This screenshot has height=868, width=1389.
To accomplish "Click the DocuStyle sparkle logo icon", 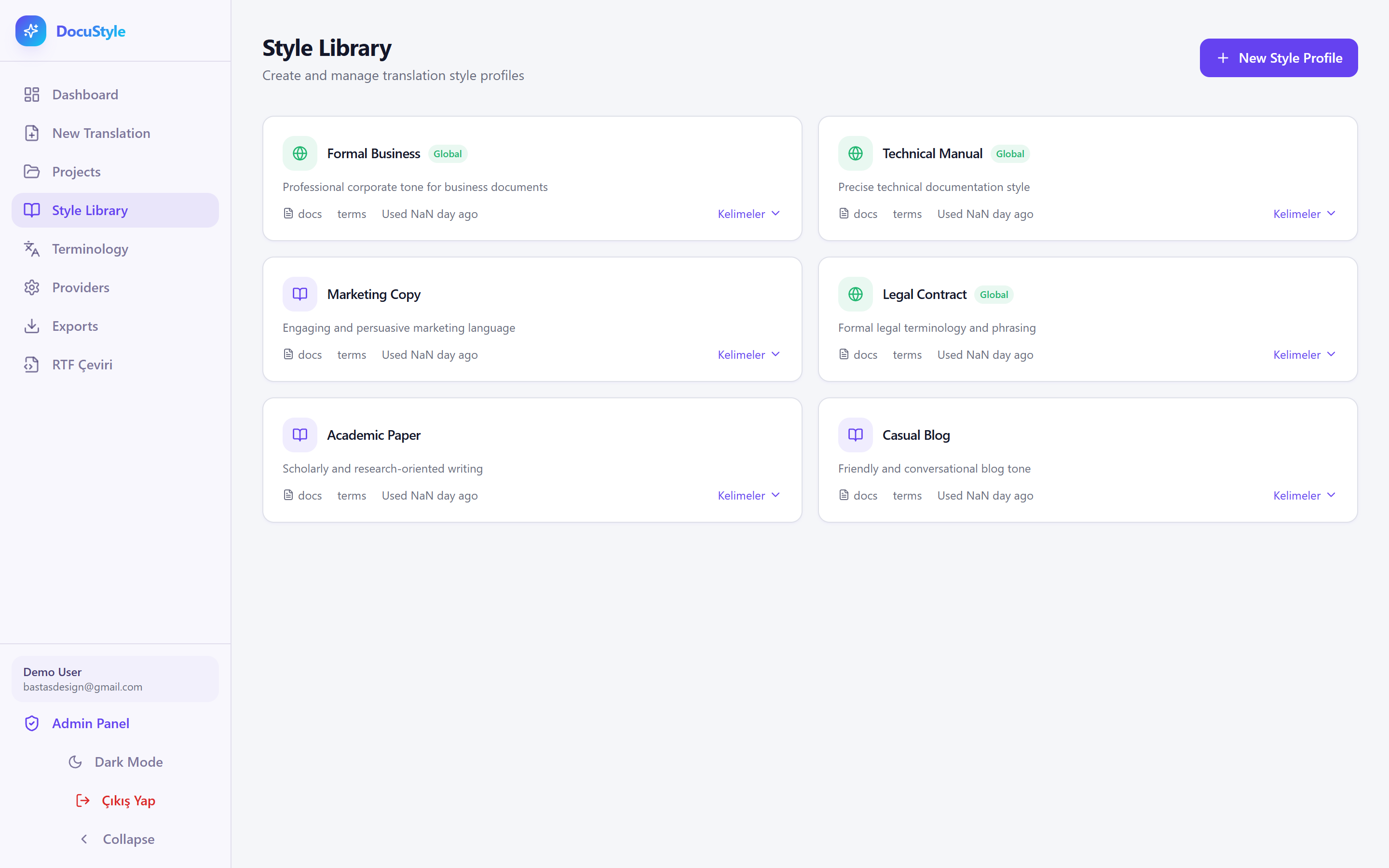I will [31, 31].
